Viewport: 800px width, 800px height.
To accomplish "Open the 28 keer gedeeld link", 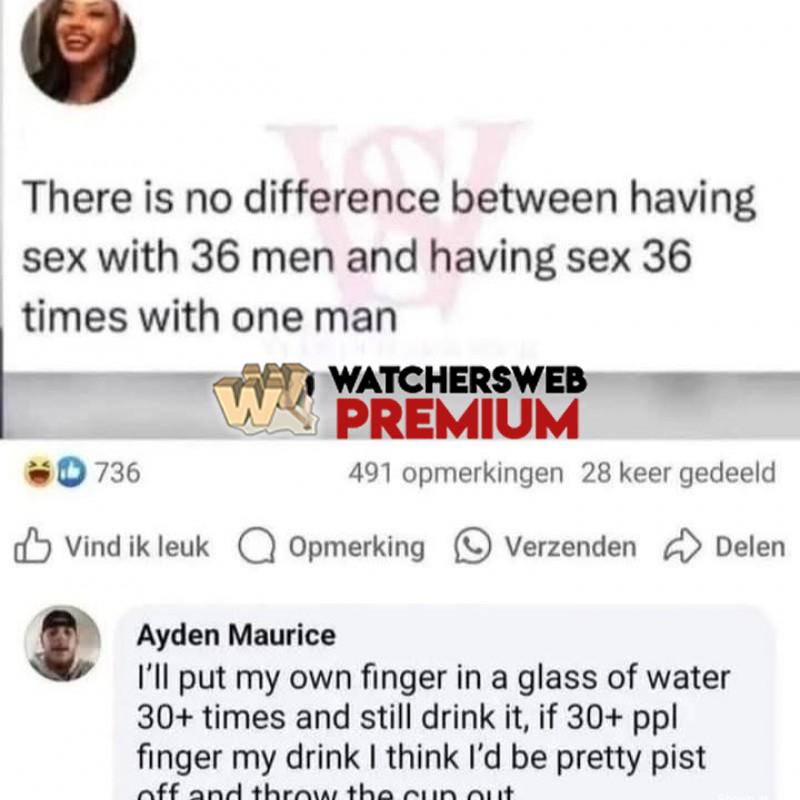I will click(678, 473).
